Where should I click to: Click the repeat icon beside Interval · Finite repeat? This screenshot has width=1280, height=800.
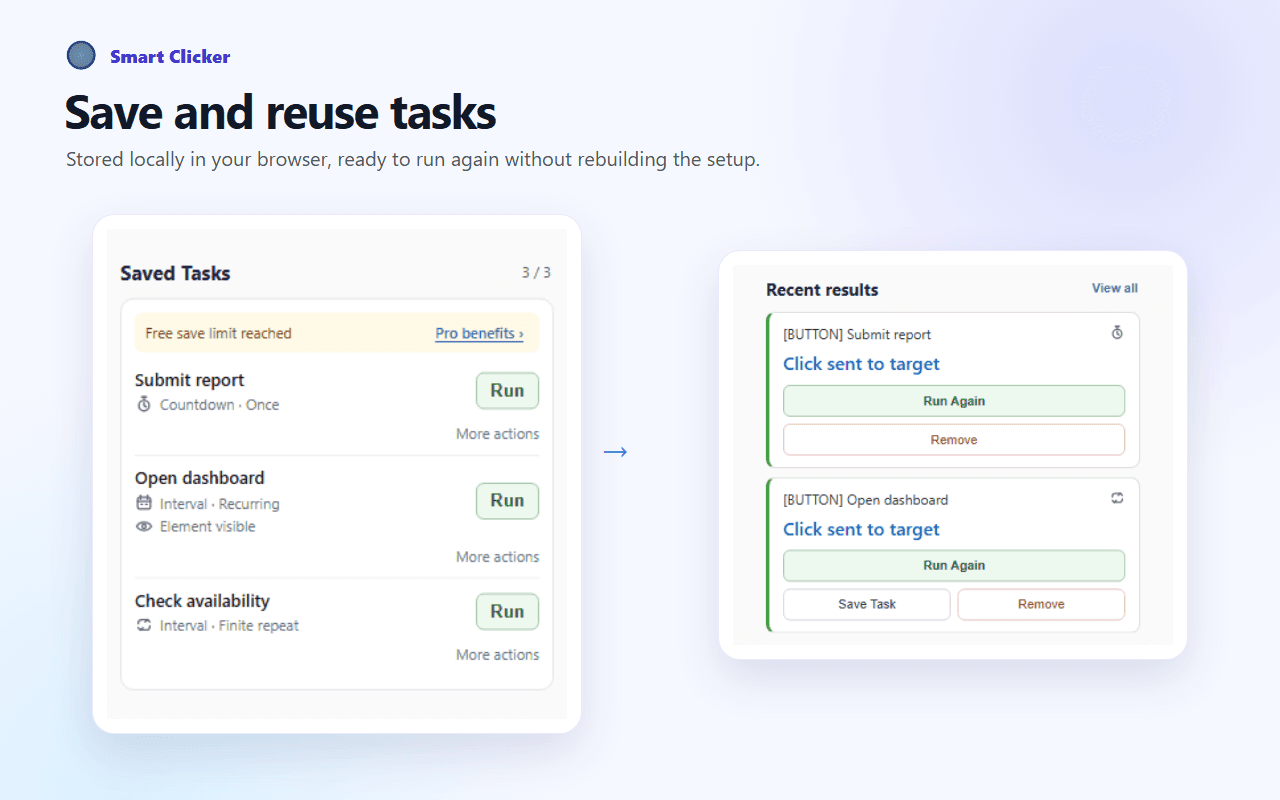coord(144,625)
